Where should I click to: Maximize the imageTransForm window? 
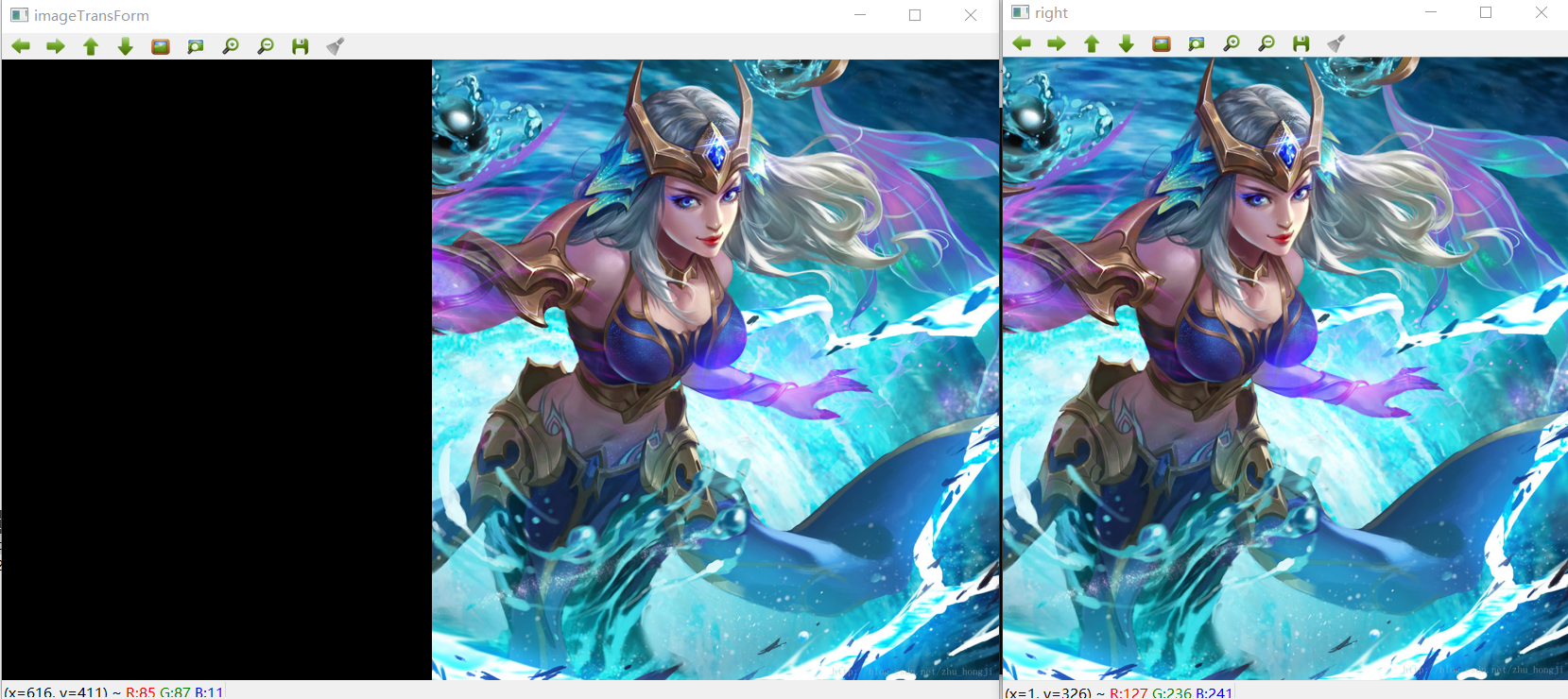click(915, 15)
